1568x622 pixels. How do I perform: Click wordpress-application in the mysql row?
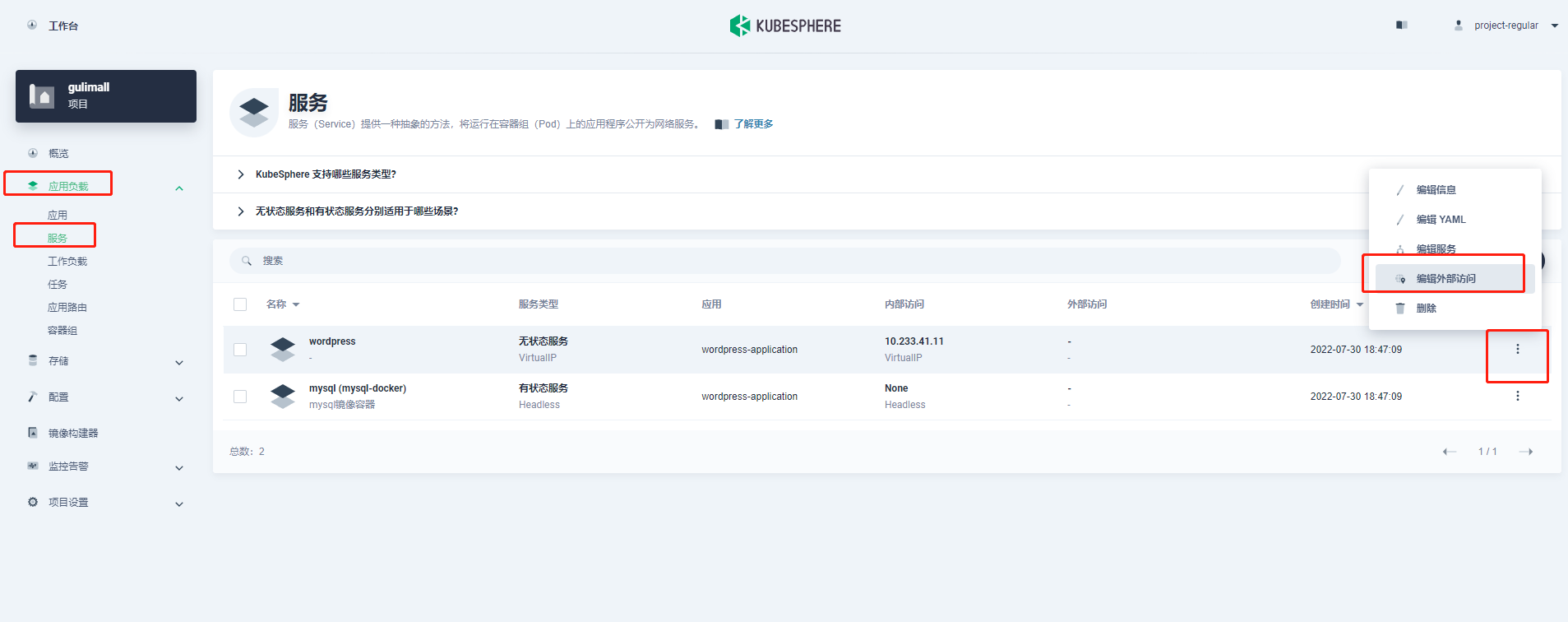tap(750, 397)
